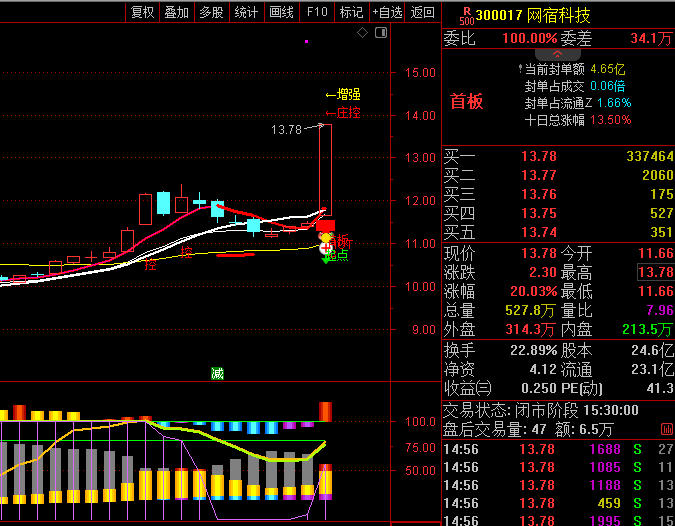Open the 统计 statistics menu
Image resolution: width=675 pixels, height=526 pixels.
click(246, 12)
